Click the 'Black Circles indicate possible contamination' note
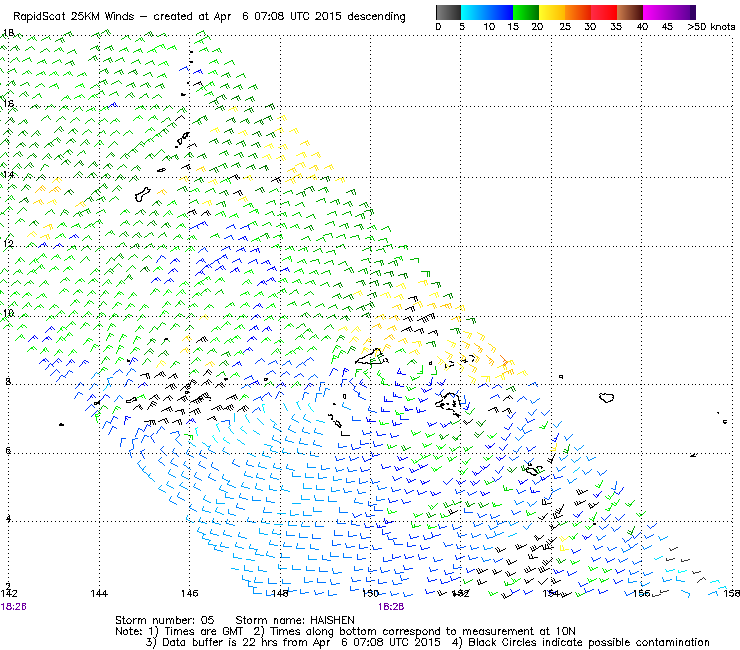 click(x=580, y=643)
